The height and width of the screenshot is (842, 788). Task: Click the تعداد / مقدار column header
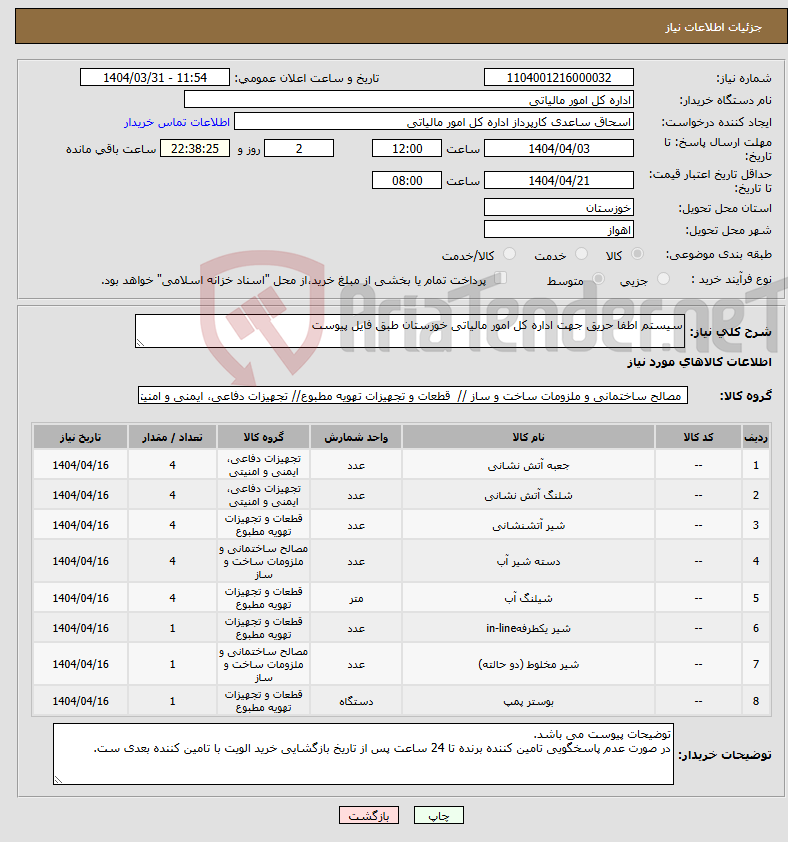[172, 437]
